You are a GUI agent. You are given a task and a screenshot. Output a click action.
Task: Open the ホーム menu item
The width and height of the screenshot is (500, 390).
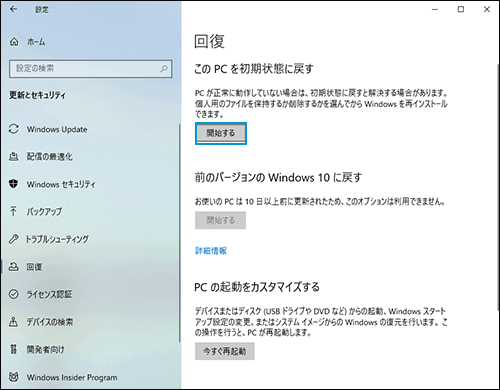(x=36, y=42)
